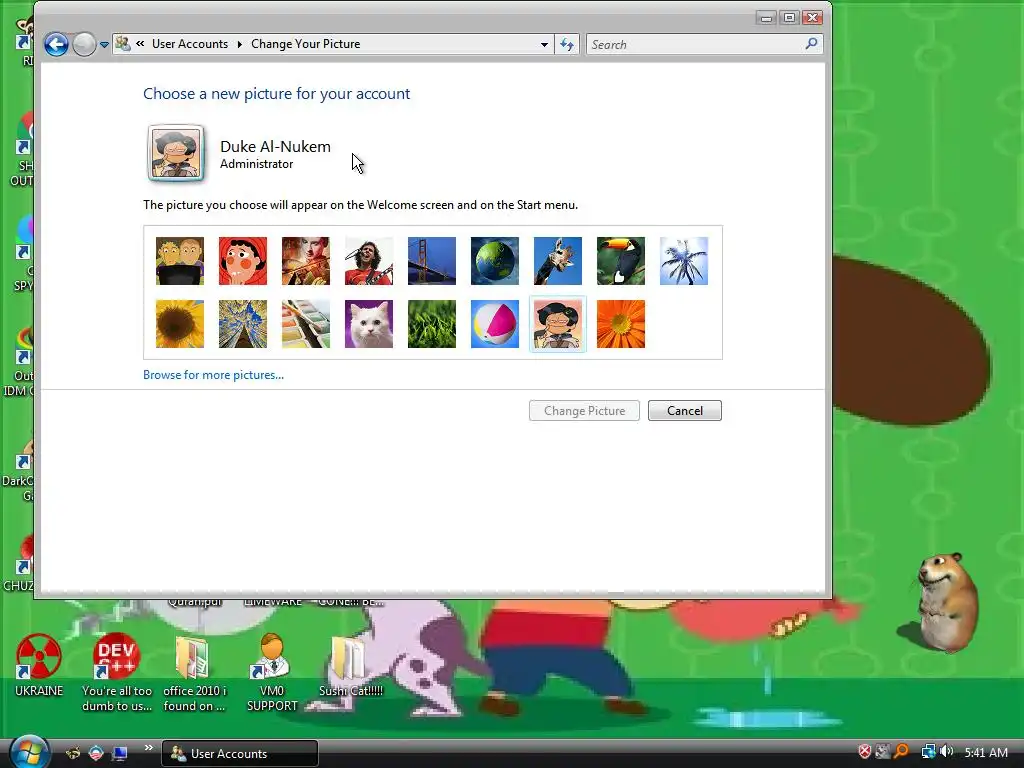
Task: Click the red security alert tray icon
Action: coord(865,752)
